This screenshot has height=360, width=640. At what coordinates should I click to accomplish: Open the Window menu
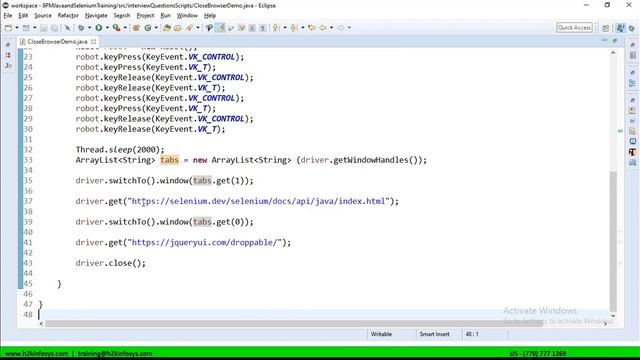pyautogui.click(x=187, y=16)
